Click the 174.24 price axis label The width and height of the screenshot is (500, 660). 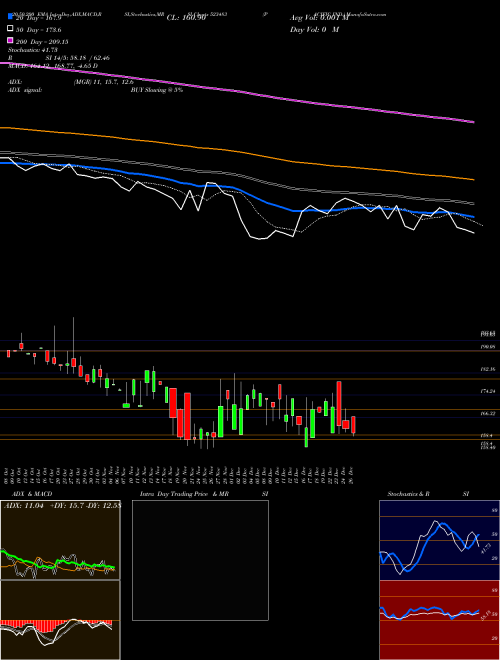tap(488, 391)
